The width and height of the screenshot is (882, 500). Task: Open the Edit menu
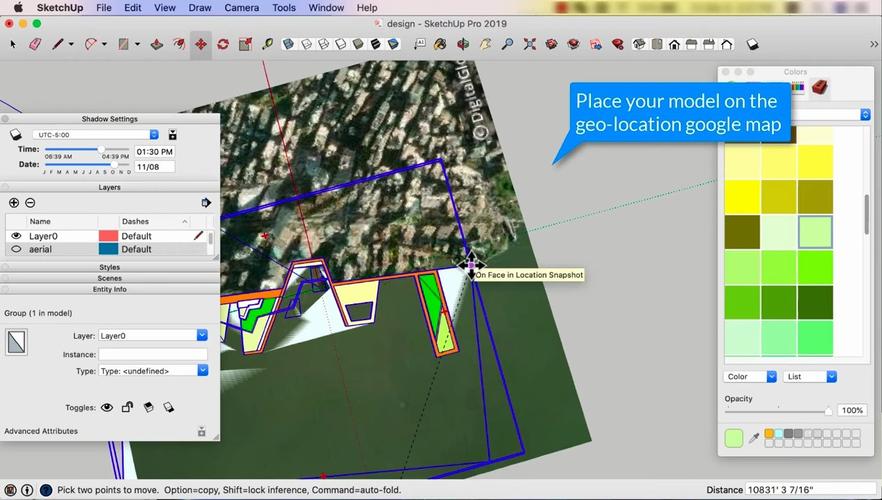[x=133, y=8]
